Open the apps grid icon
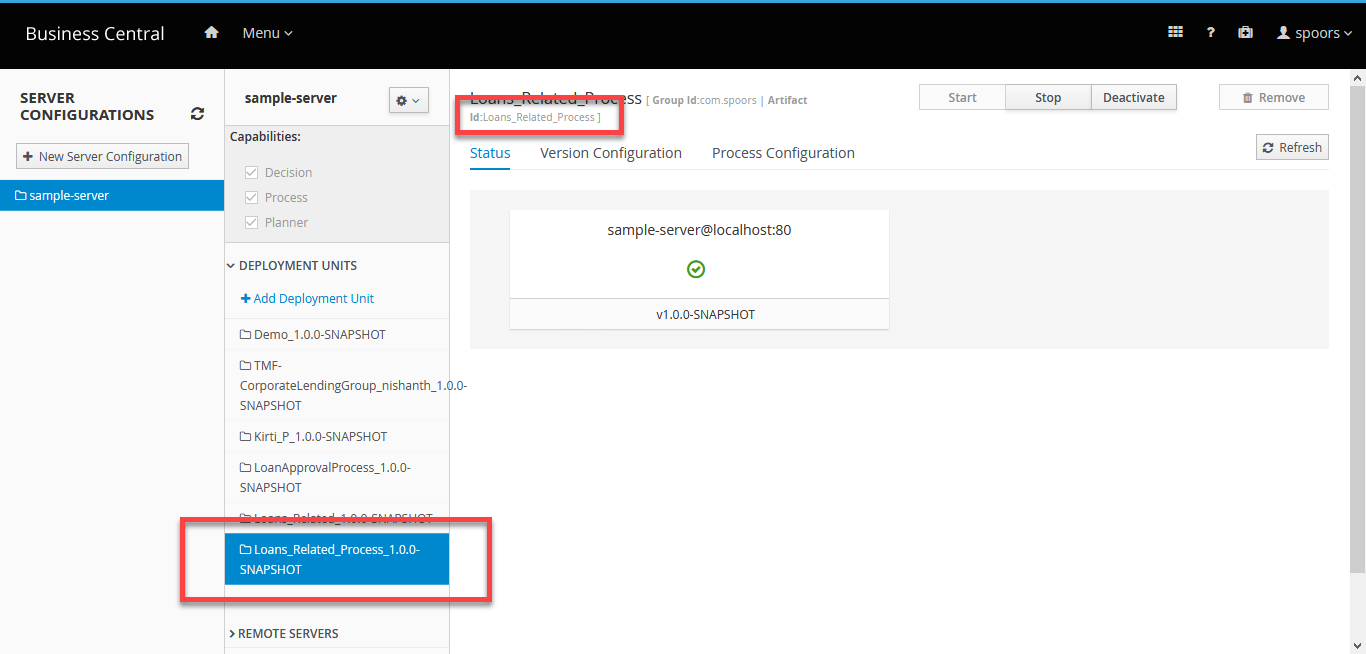 [x=1175, y=33]
